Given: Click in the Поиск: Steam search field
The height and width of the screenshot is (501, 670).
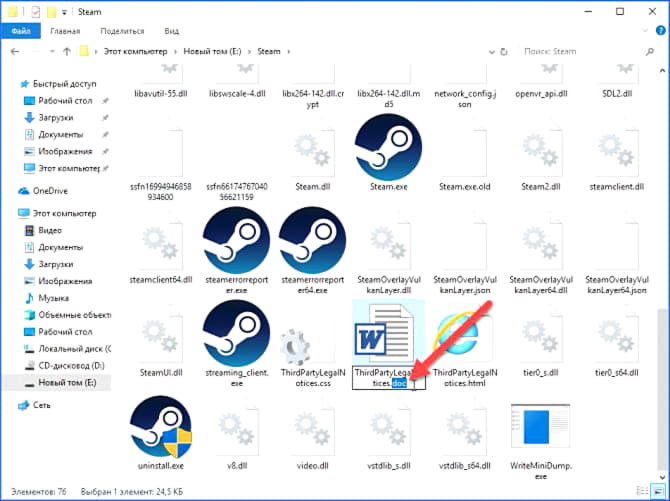Looking at the screenshot, I should click(x=581, y=51).
